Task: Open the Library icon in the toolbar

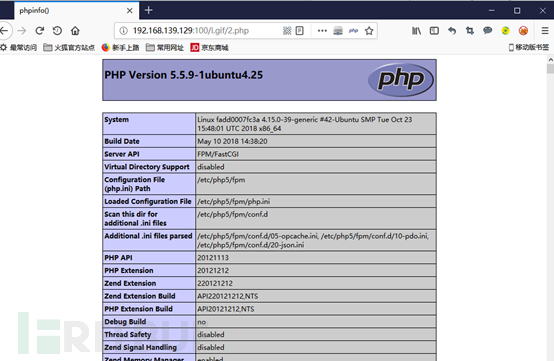Action: click(416, 31)
